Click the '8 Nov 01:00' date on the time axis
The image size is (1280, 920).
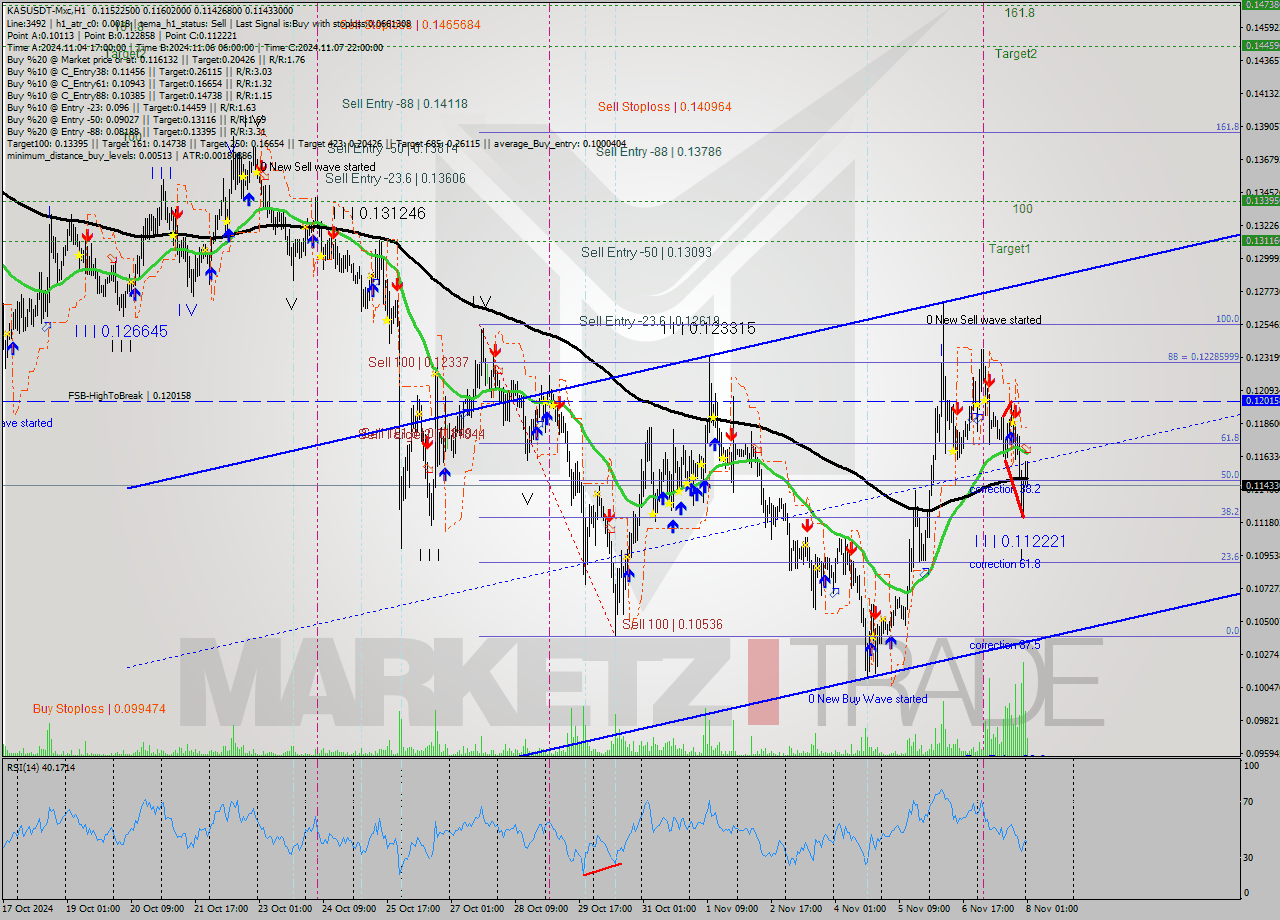[1052, 908]
